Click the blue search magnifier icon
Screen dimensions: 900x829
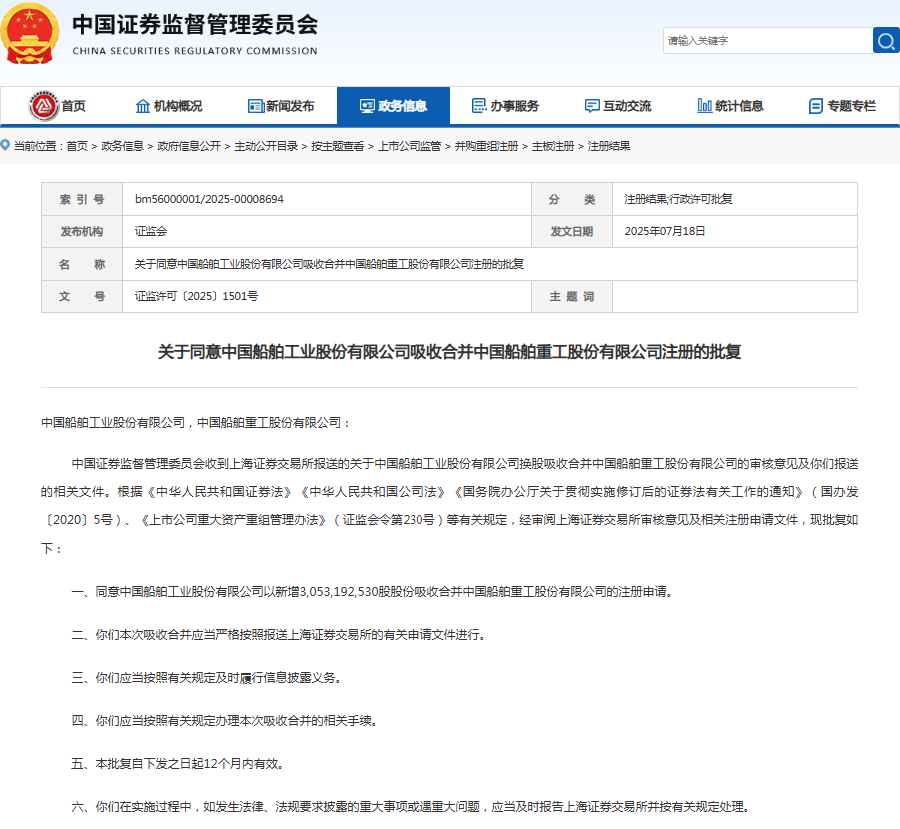pos(886,40)
